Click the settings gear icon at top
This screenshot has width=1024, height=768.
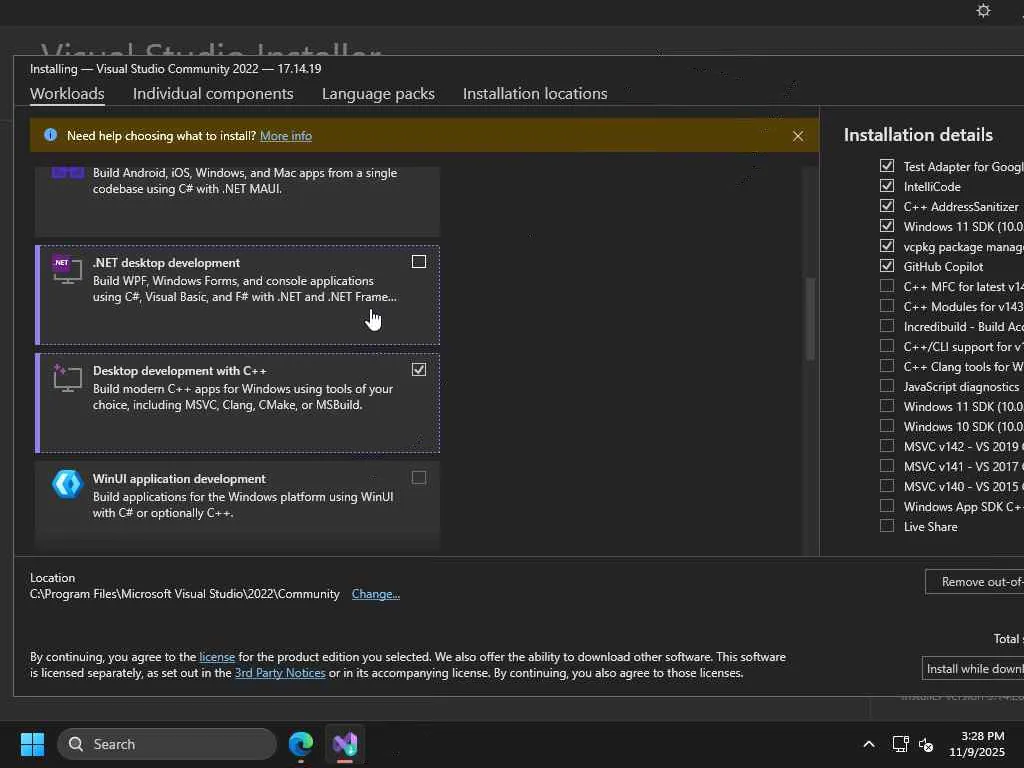coord(983,10)
